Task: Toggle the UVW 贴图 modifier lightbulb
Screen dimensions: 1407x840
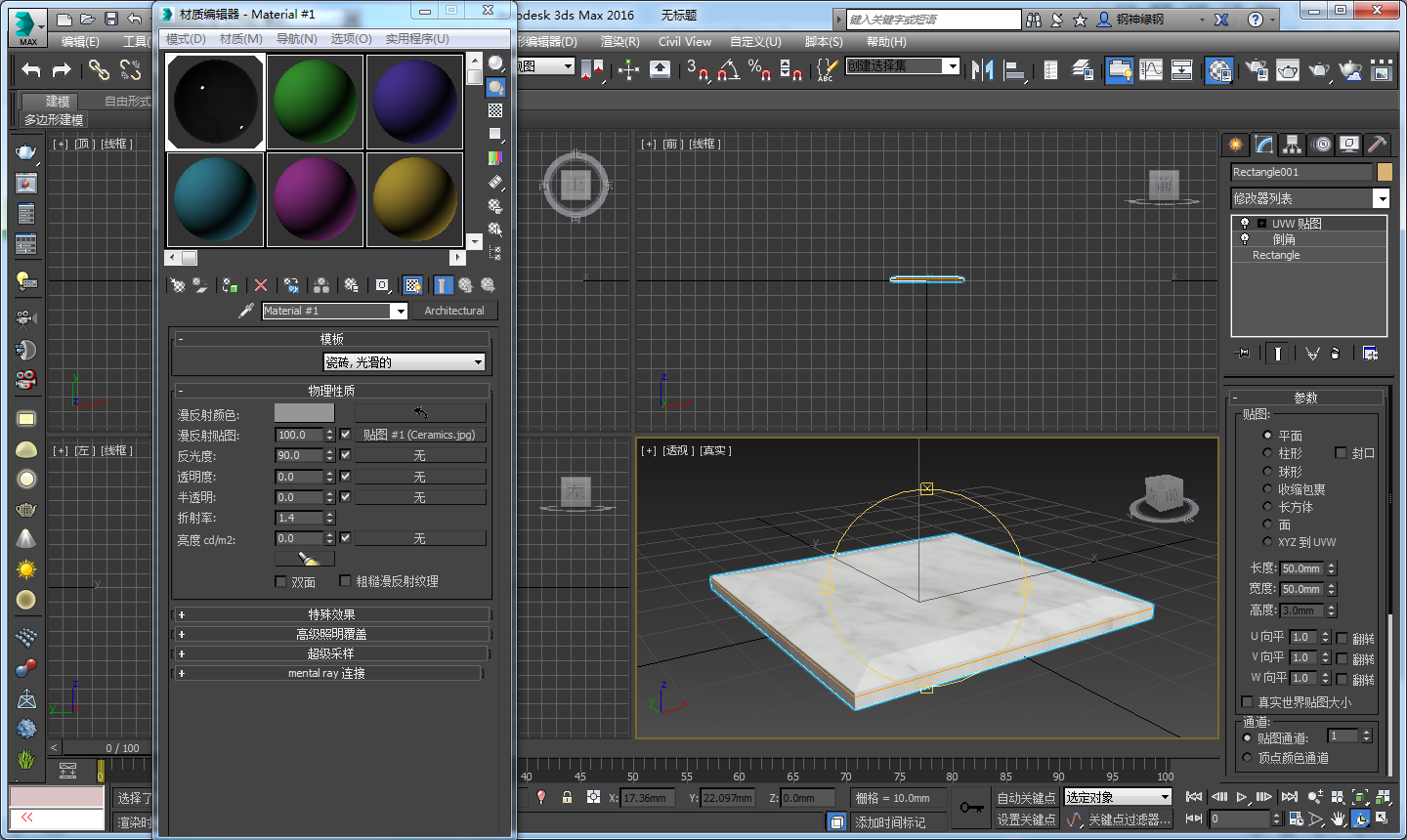Action: [1244, 223]
